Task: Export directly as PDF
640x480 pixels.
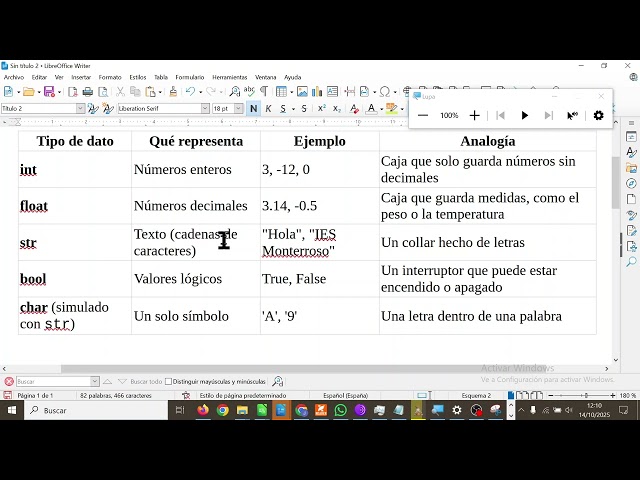Action: 73,91
